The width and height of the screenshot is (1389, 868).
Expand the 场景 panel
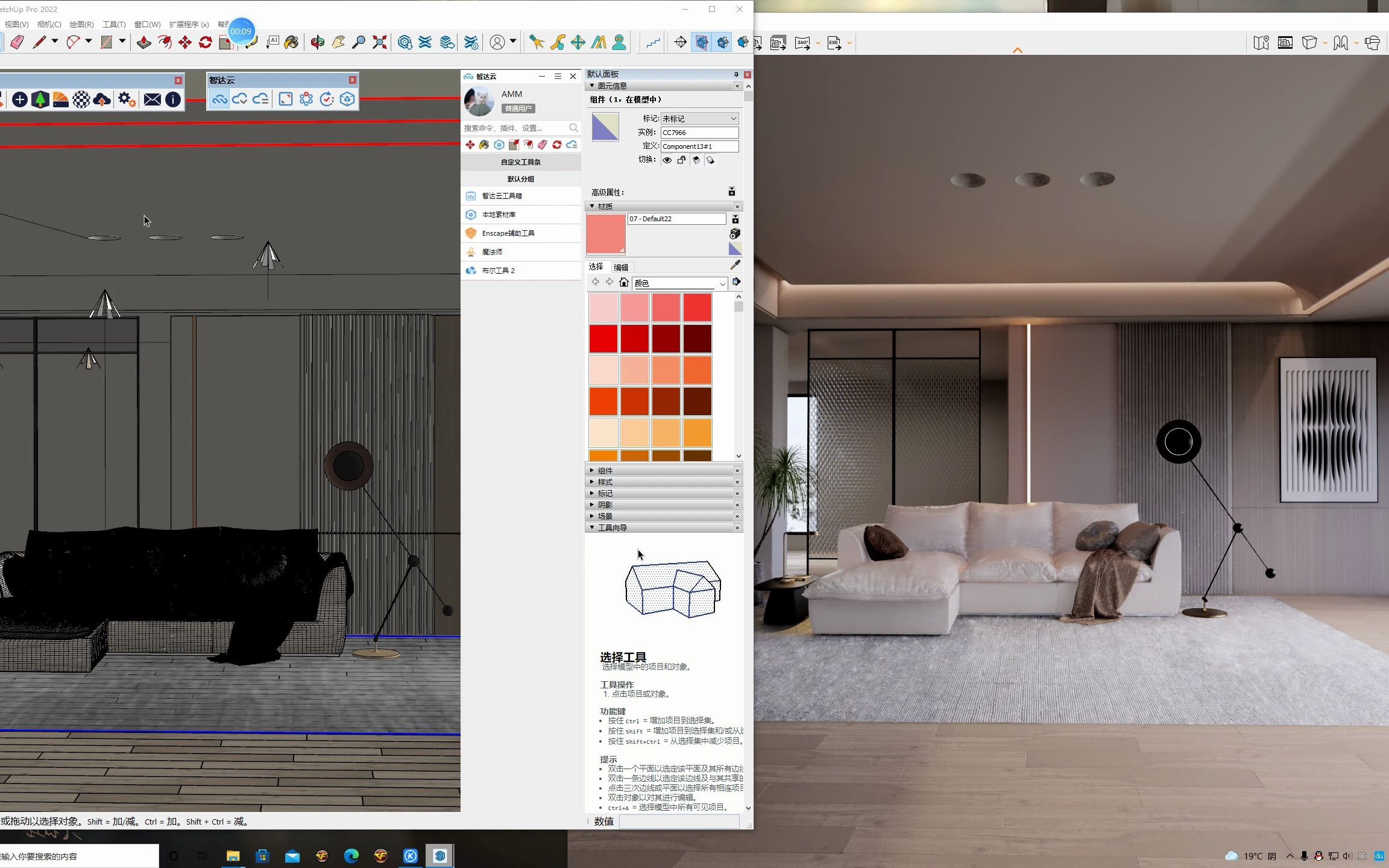(592, 516)
